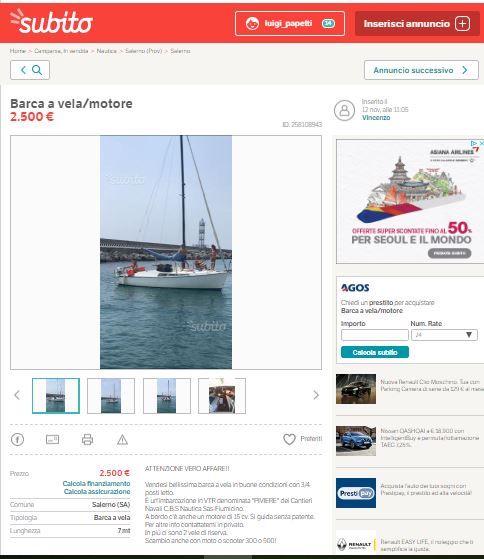Open the Subito logo home page
The height and width of the screenshot is (559, 484).
(51, 22)
